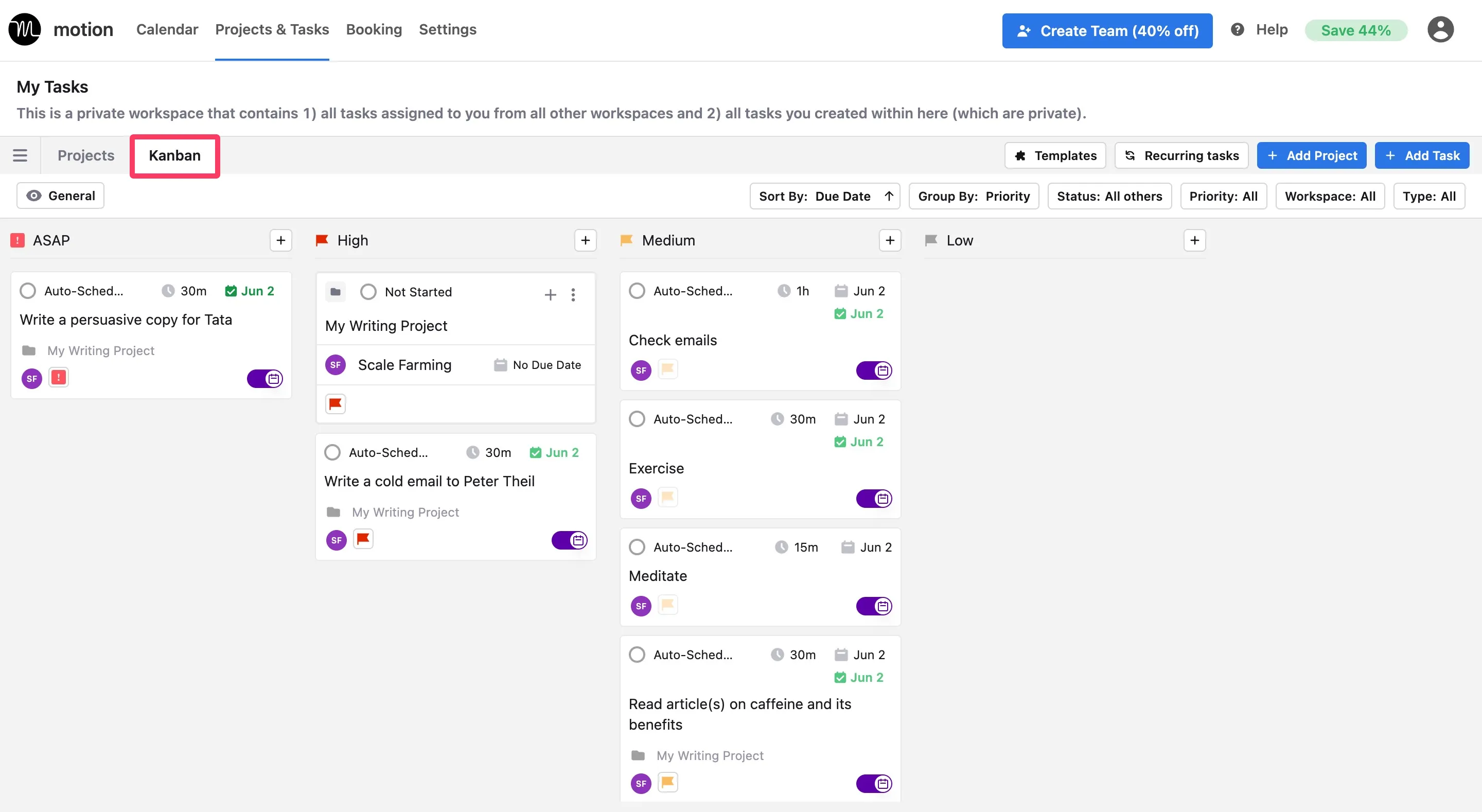
Task: Toggle auto-schedule on Exercise task
Action: [x=873, y=498]
